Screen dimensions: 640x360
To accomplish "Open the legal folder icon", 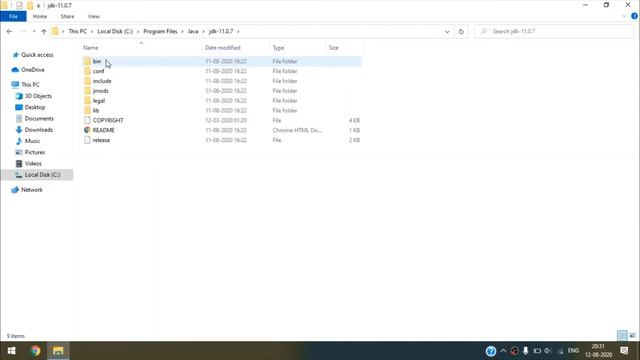I will [x=87, y=100].
